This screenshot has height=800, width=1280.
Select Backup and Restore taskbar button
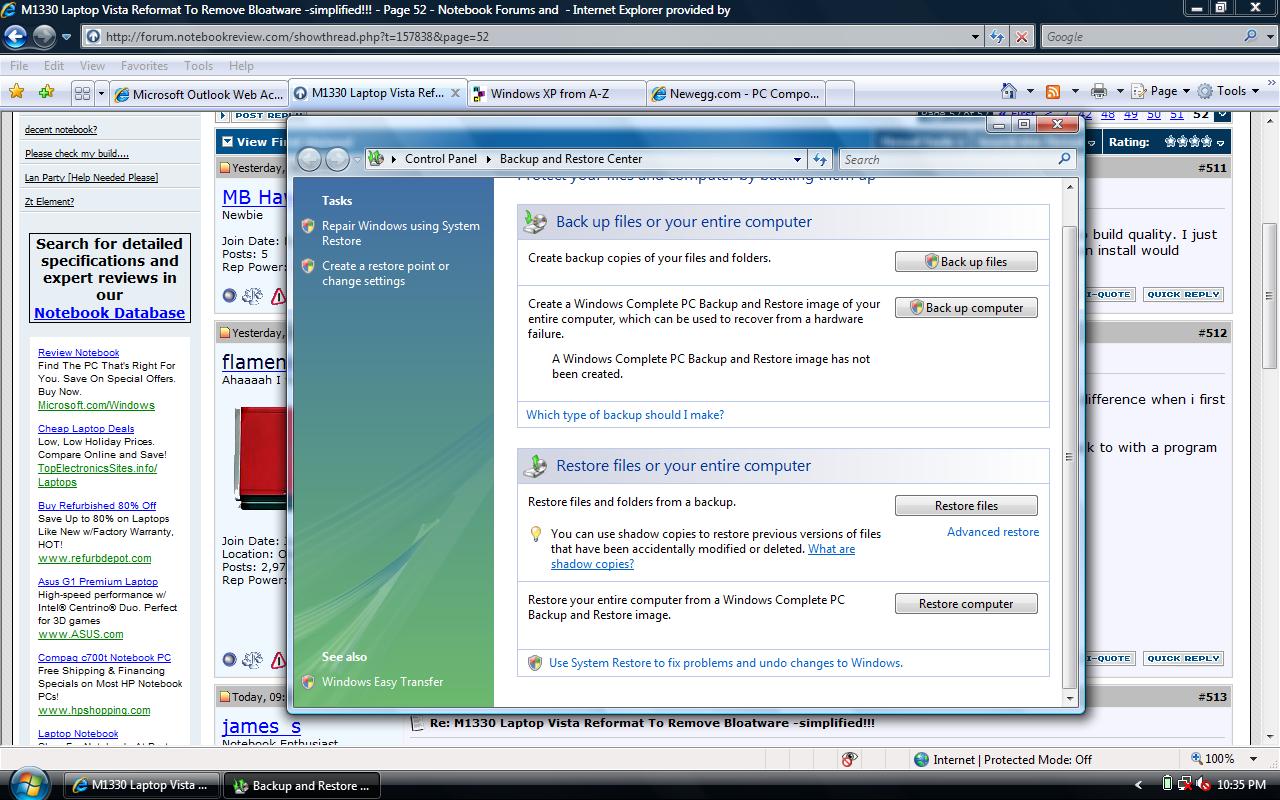302,786
